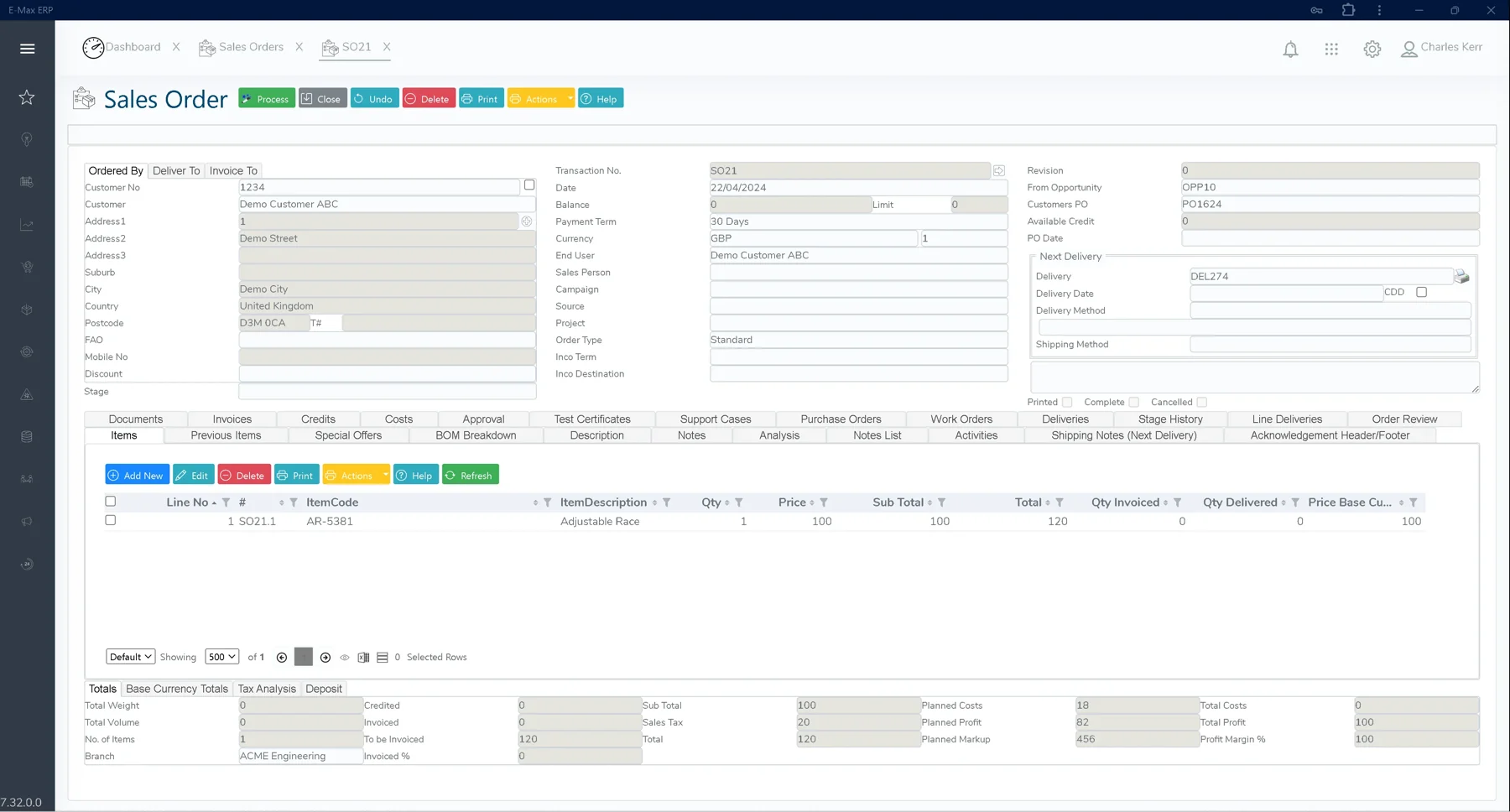Sort the Qty column
1510x812 pixels.
click(726, 503)
